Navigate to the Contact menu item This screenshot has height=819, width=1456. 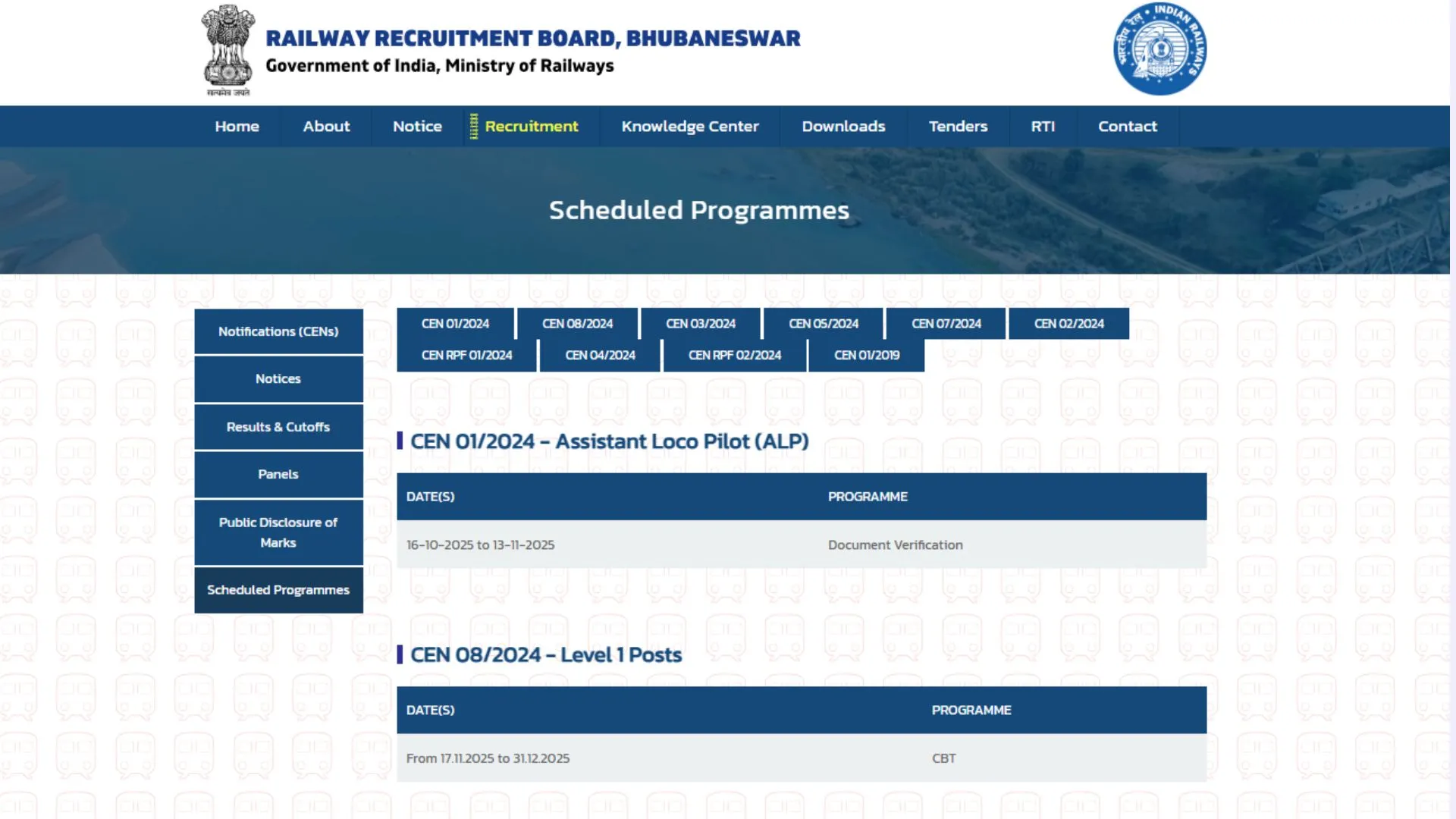coord(1128,126)
